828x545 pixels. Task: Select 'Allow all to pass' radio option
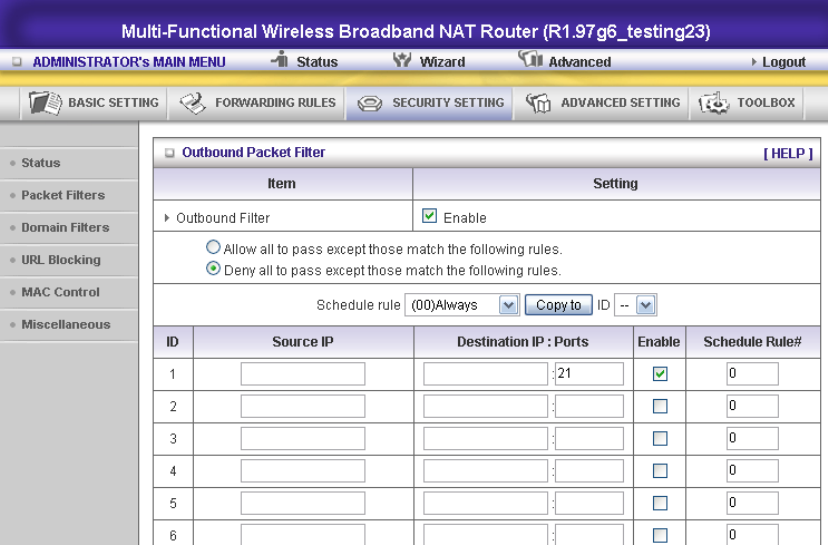[213, 248]
